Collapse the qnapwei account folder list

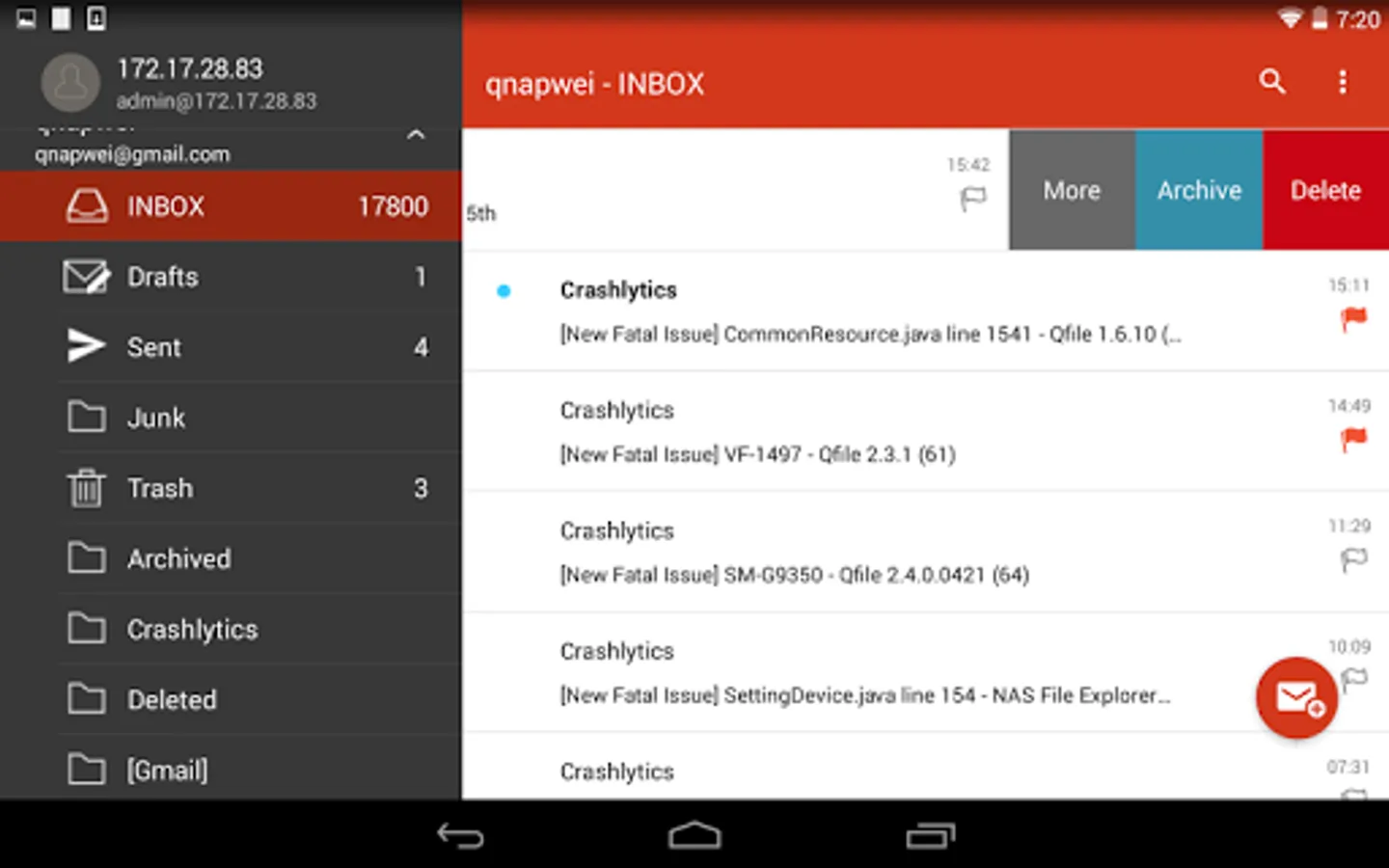[416, 135]
